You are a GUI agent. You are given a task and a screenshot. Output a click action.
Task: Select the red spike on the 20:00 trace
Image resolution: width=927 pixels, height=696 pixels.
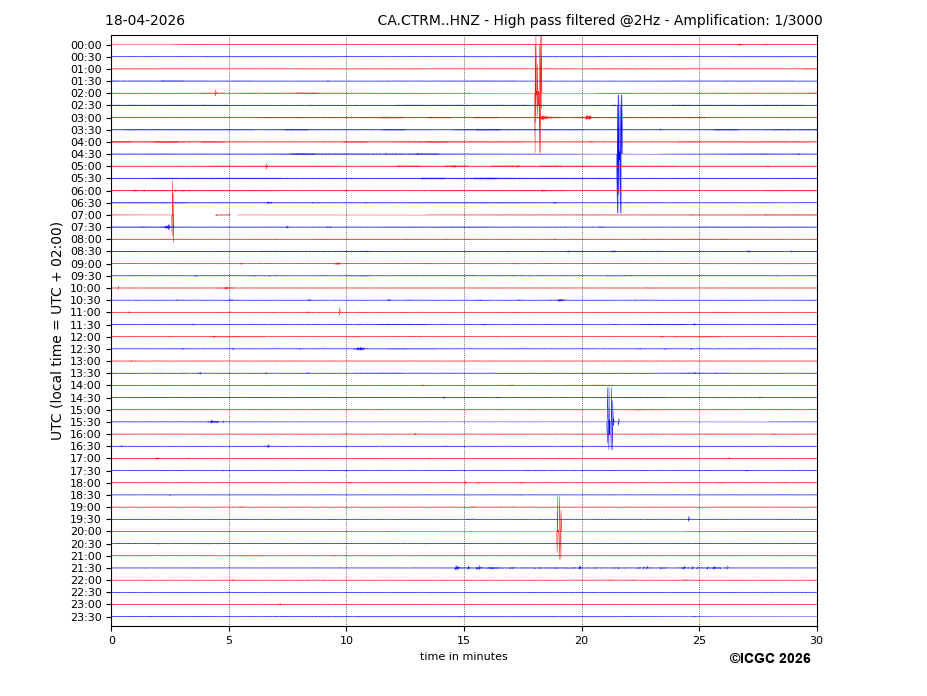tap(559, 528)
